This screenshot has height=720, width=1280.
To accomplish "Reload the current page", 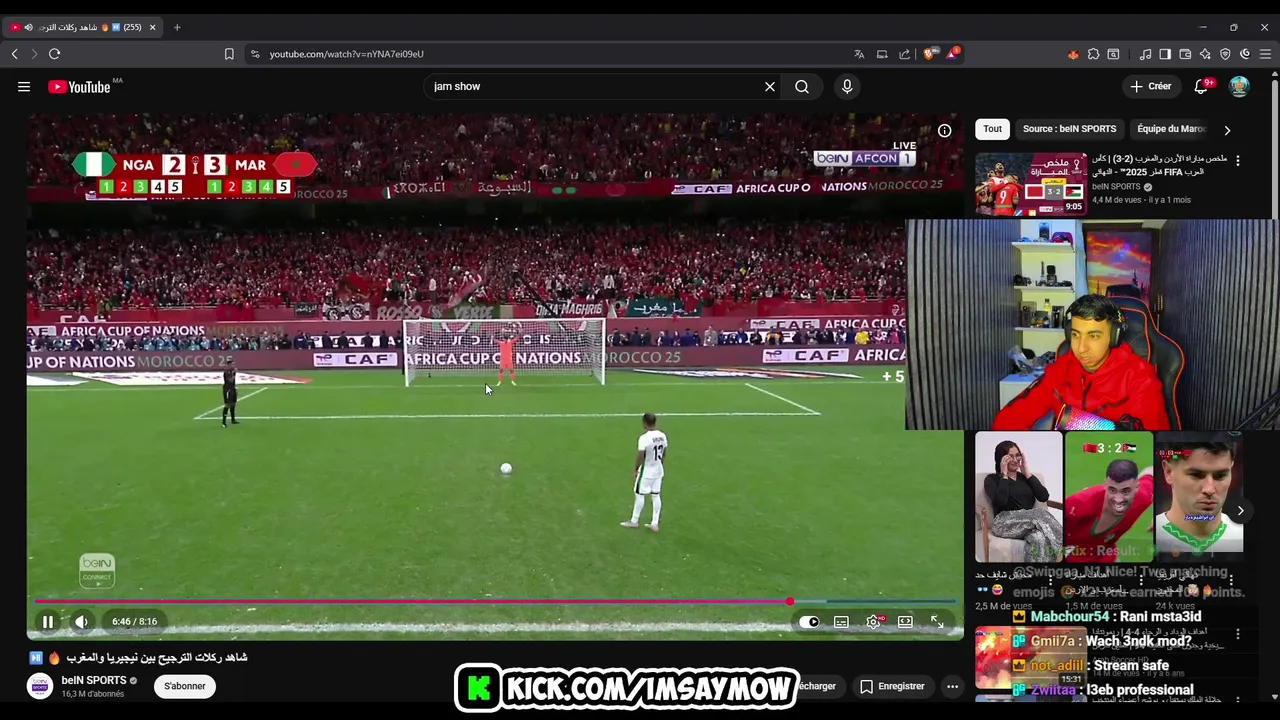I will (x=55, y=54).
